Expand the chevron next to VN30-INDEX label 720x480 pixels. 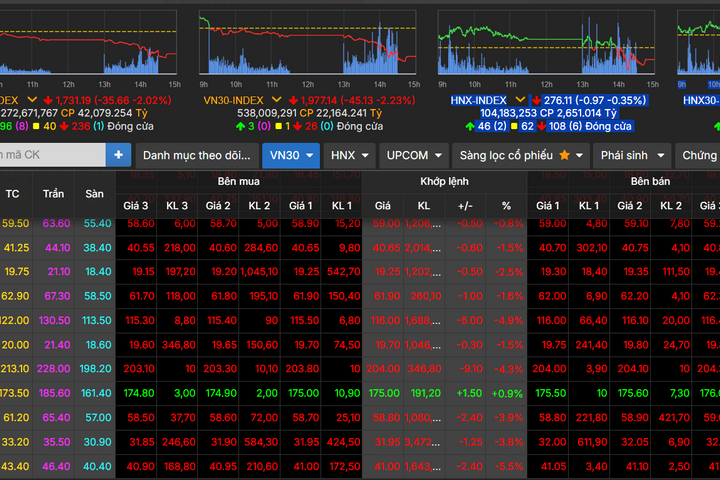271,100
